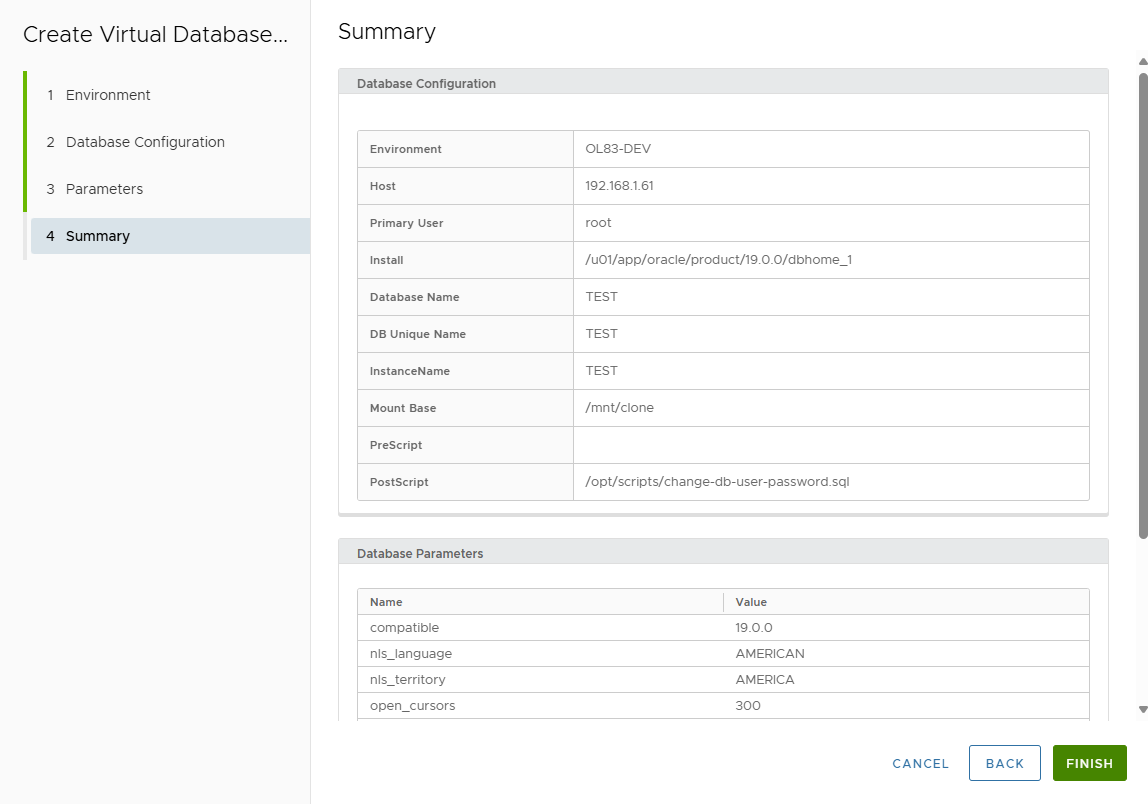Click the scrollbar up arrow
Image resolution: width=1148 pixels, height=804 pixels.
pyautogui.click(x=1143, y=62)
